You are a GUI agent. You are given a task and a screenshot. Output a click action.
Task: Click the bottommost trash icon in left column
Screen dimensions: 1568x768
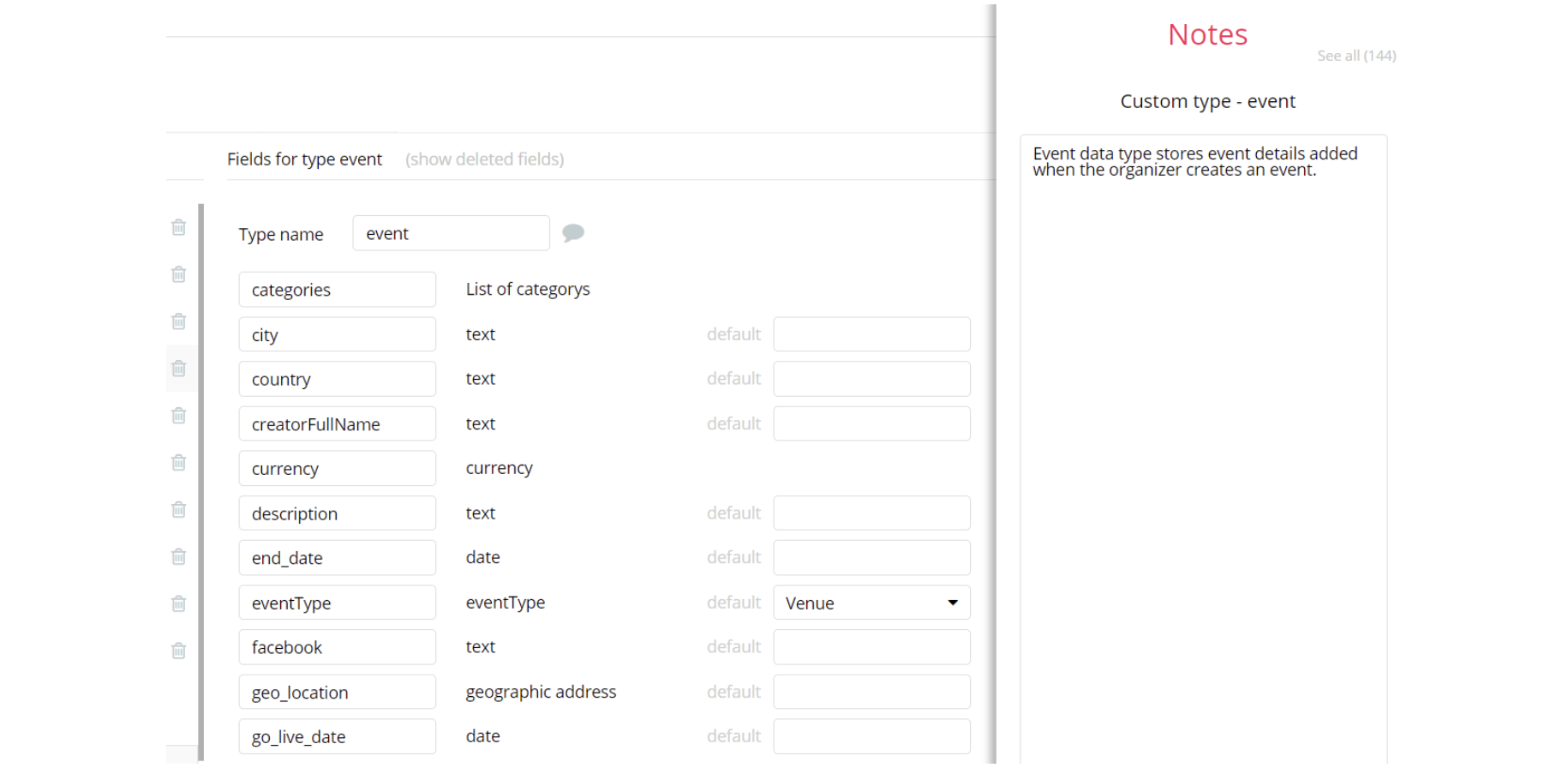tap(178, 651)
